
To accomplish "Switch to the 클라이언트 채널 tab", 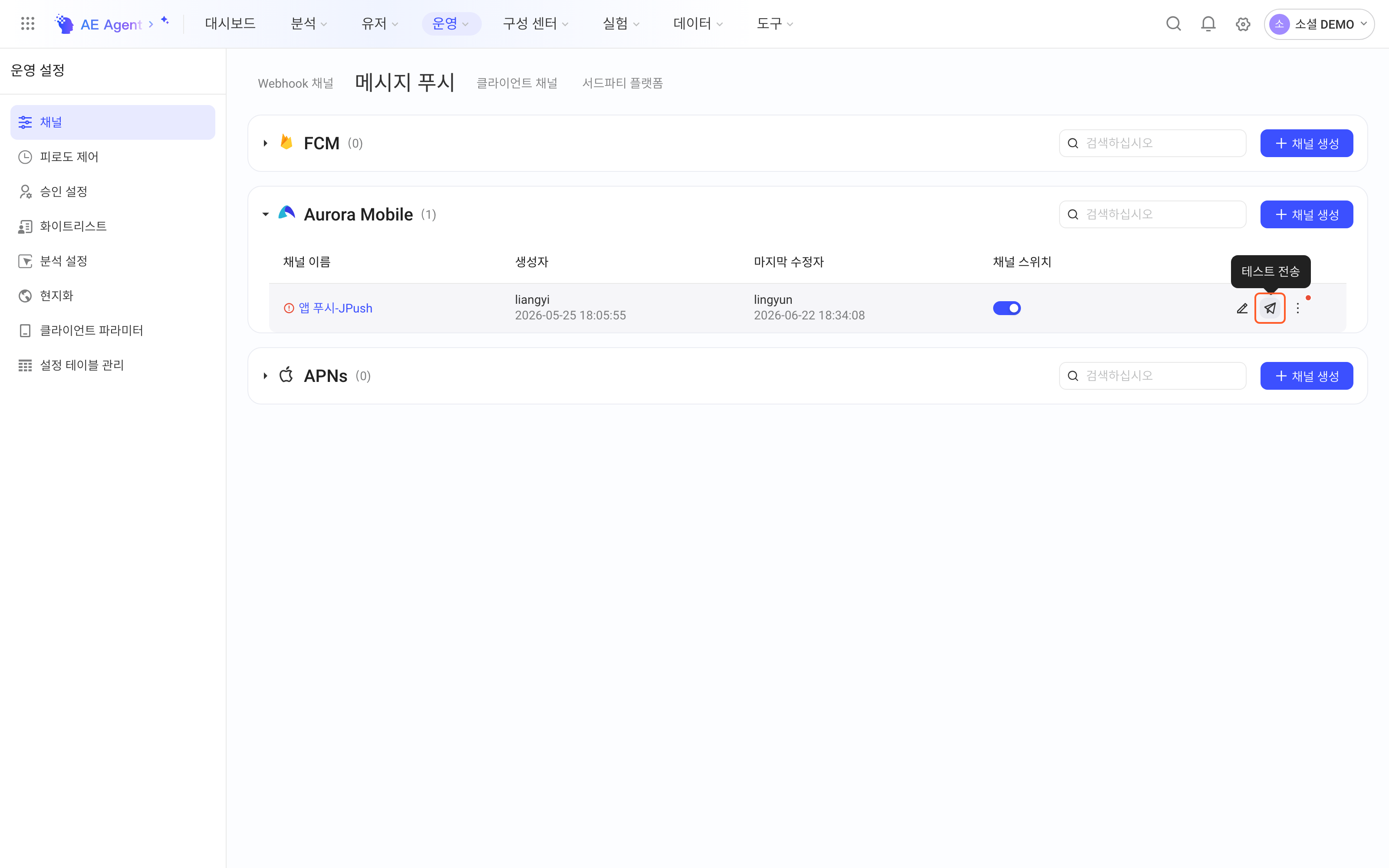I will pos(517,83).
